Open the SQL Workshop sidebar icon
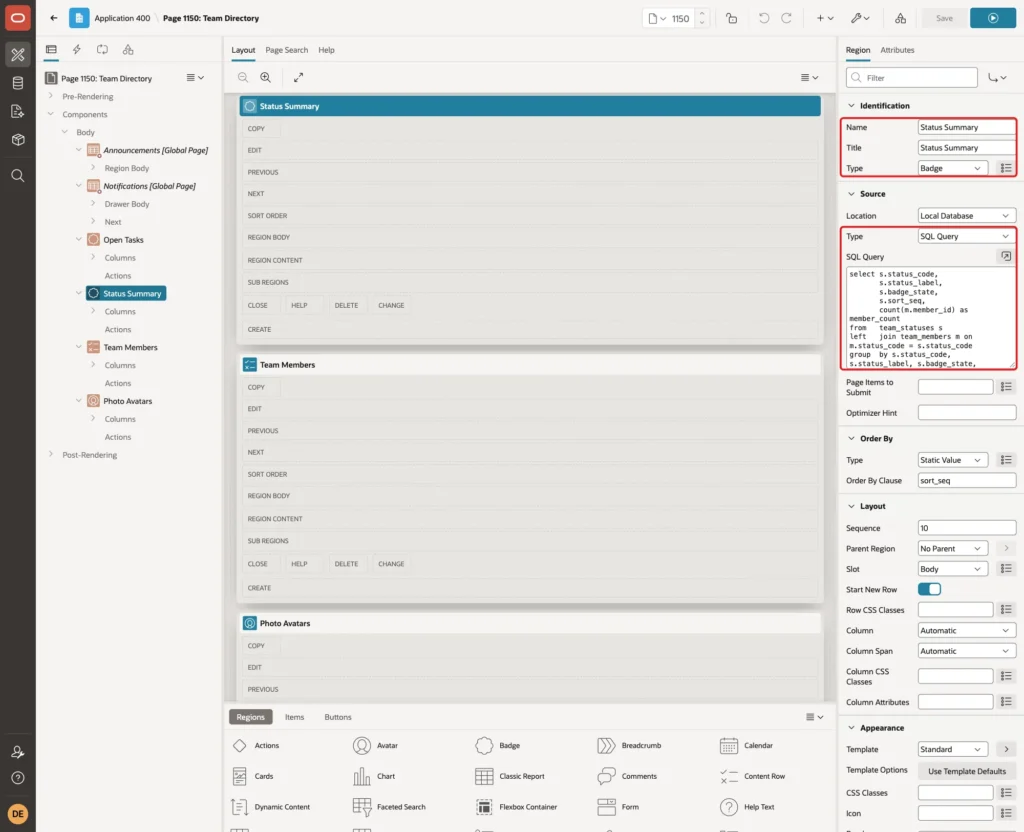 tap(18, 83)
